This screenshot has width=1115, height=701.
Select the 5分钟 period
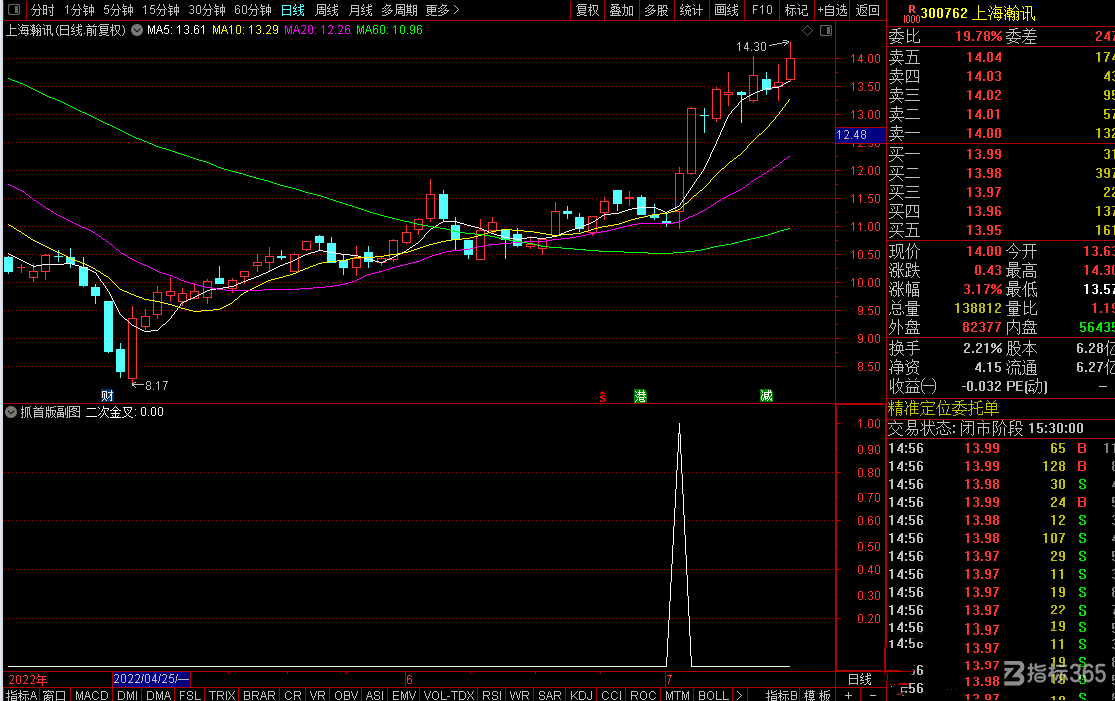[x=118, y=10]
